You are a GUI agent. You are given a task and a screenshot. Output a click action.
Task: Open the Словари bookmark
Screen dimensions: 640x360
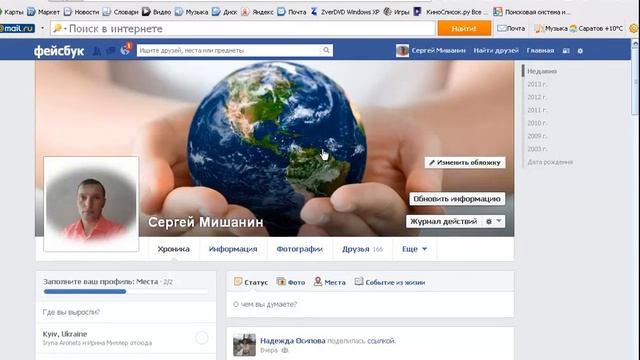click(x=121, y=12)
